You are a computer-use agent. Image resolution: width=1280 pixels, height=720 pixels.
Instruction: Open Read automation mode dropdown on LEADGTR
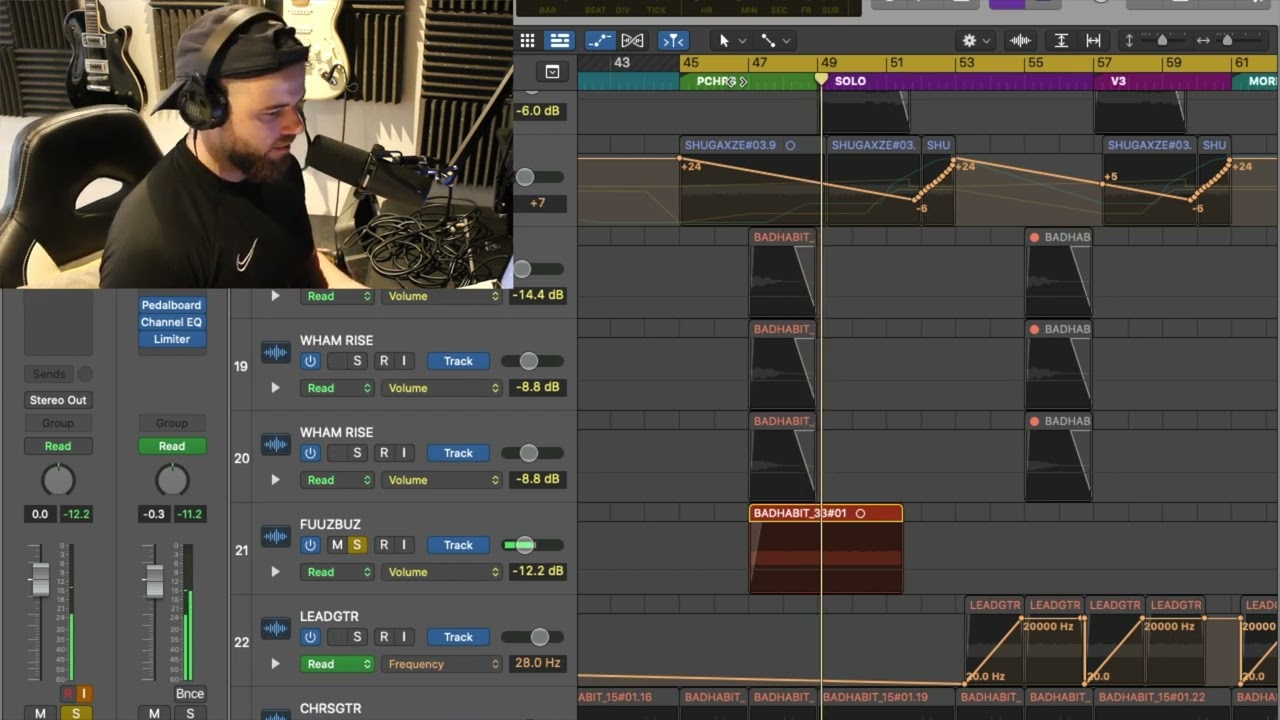click(x=337, y=664)
